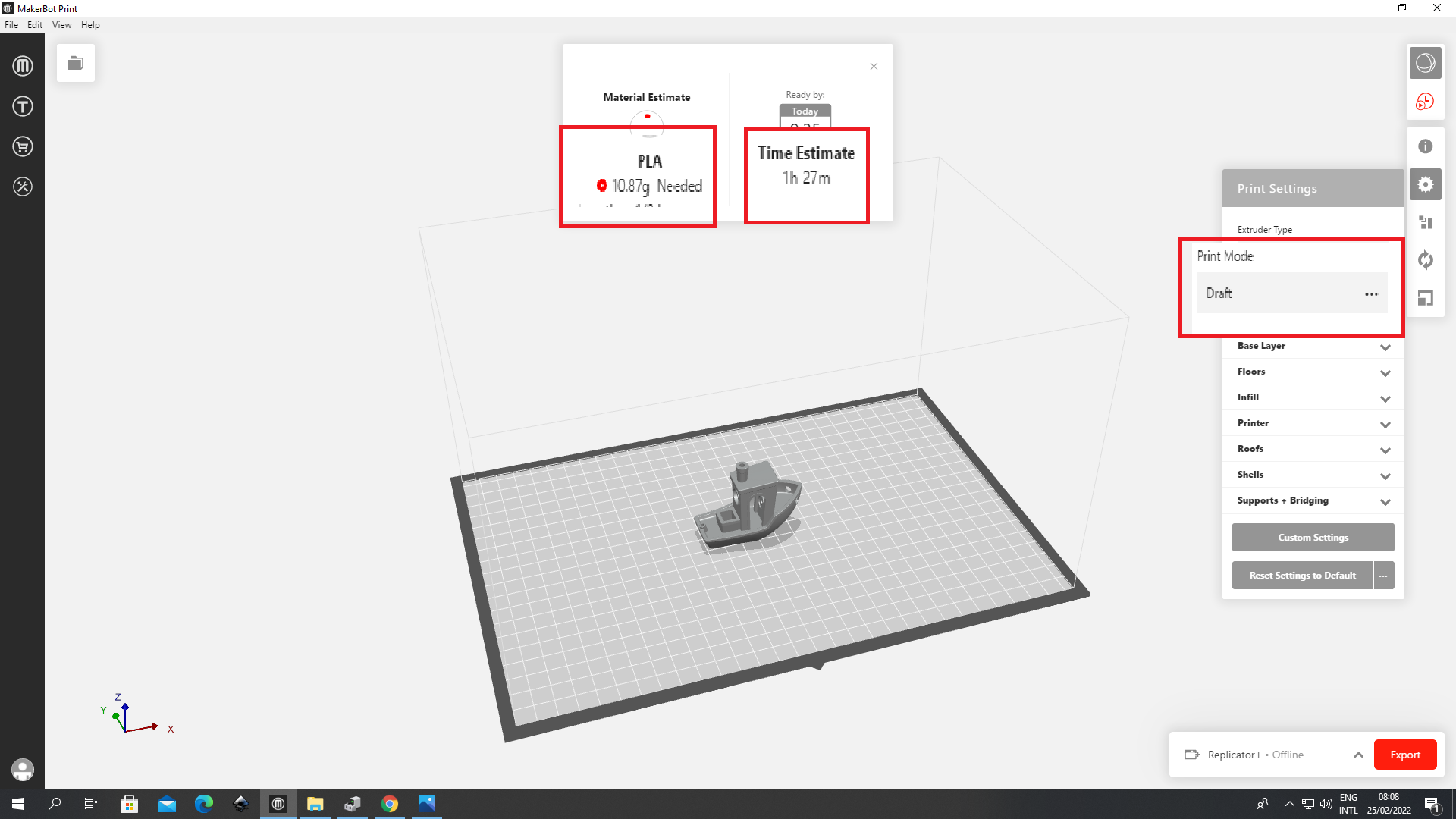Open the tools wrench icon in sidebar
Image resolution: width=1456 pixels, height=819 pixels.
(x=23, y=187)
